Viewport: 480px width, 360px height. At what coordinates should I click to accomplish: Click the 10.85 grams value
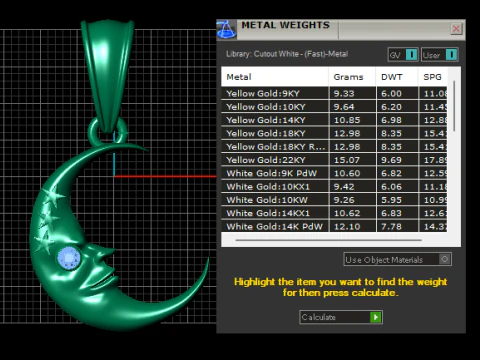pyautogui.click(x=347, y=120)
